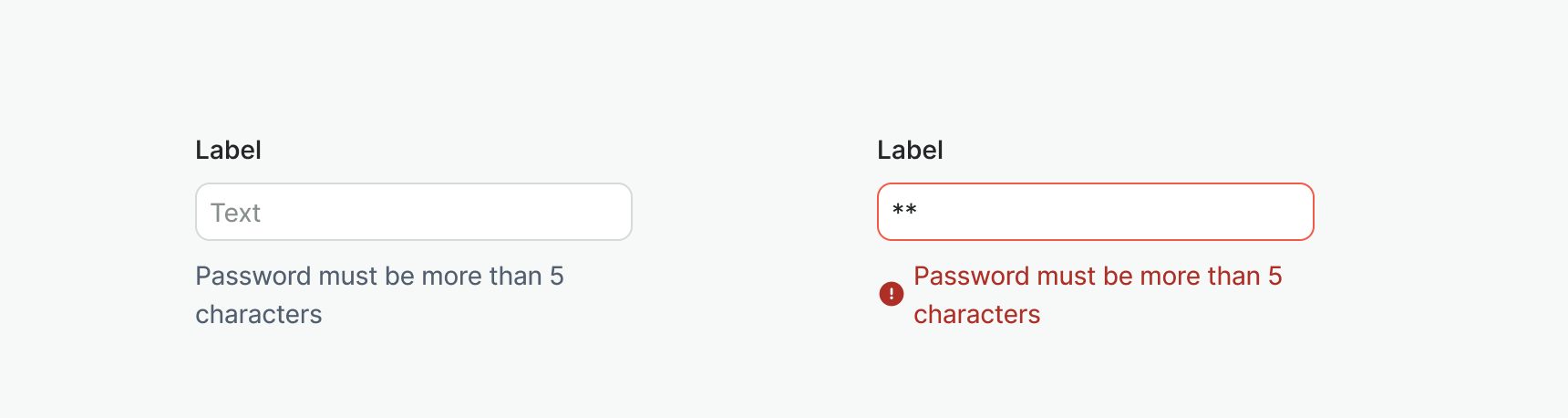Click the circular red warning indicator
The image size is (1568, 418).
(x=891, y=294)
